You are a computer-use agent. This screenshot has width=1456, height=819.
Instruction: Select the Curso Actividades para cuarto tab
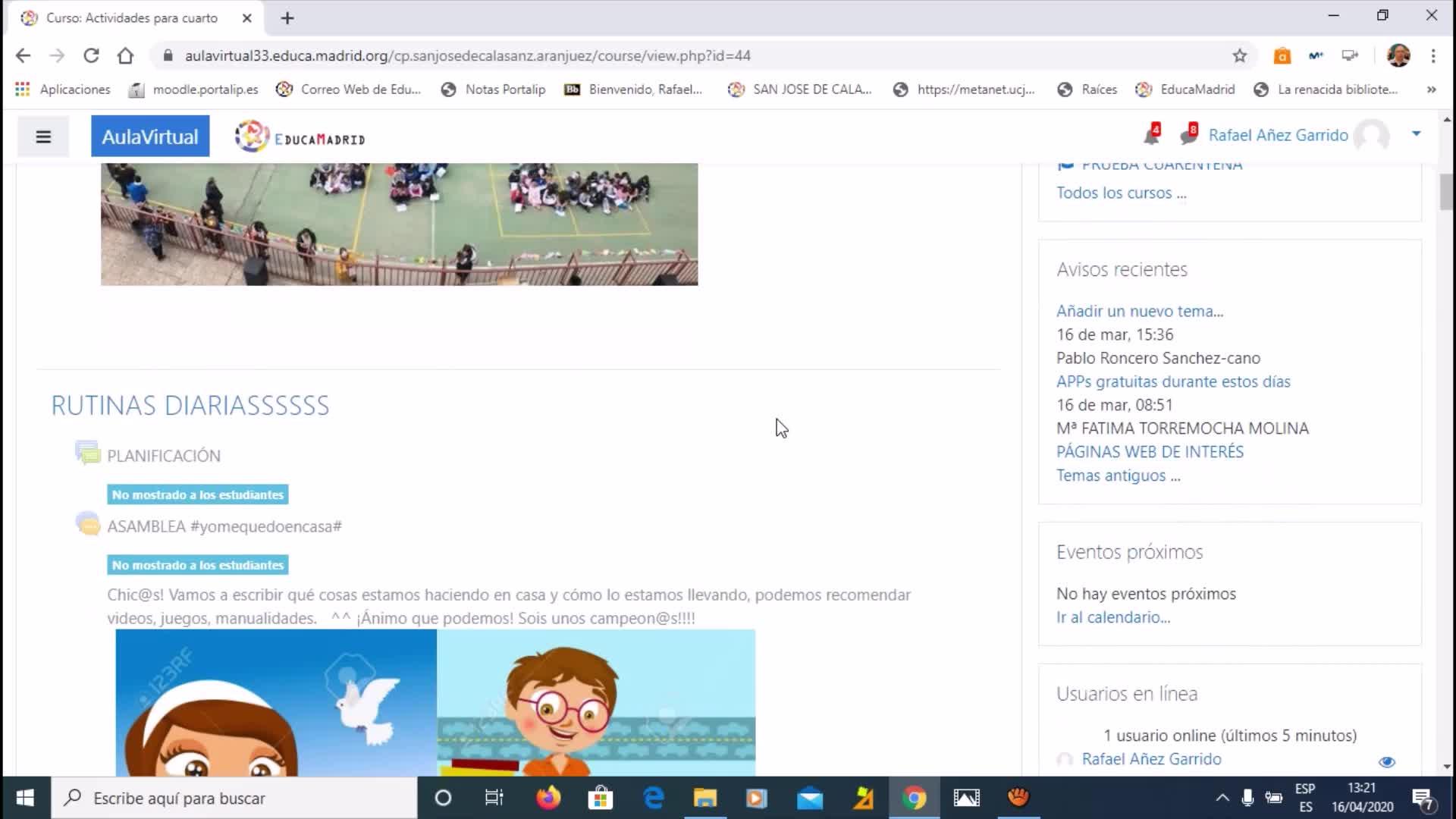pyautogui.click(x=132, y=17)
